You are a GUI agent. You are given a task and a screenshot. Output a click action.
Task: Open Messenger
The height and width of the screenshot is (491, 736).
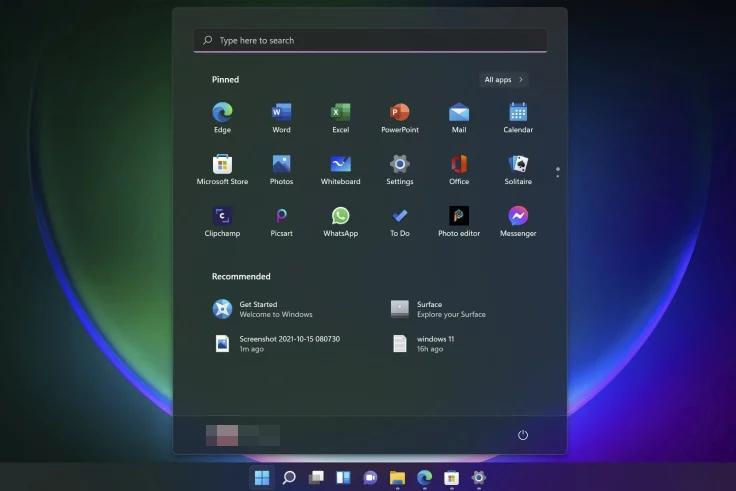[x=518, y=221]
